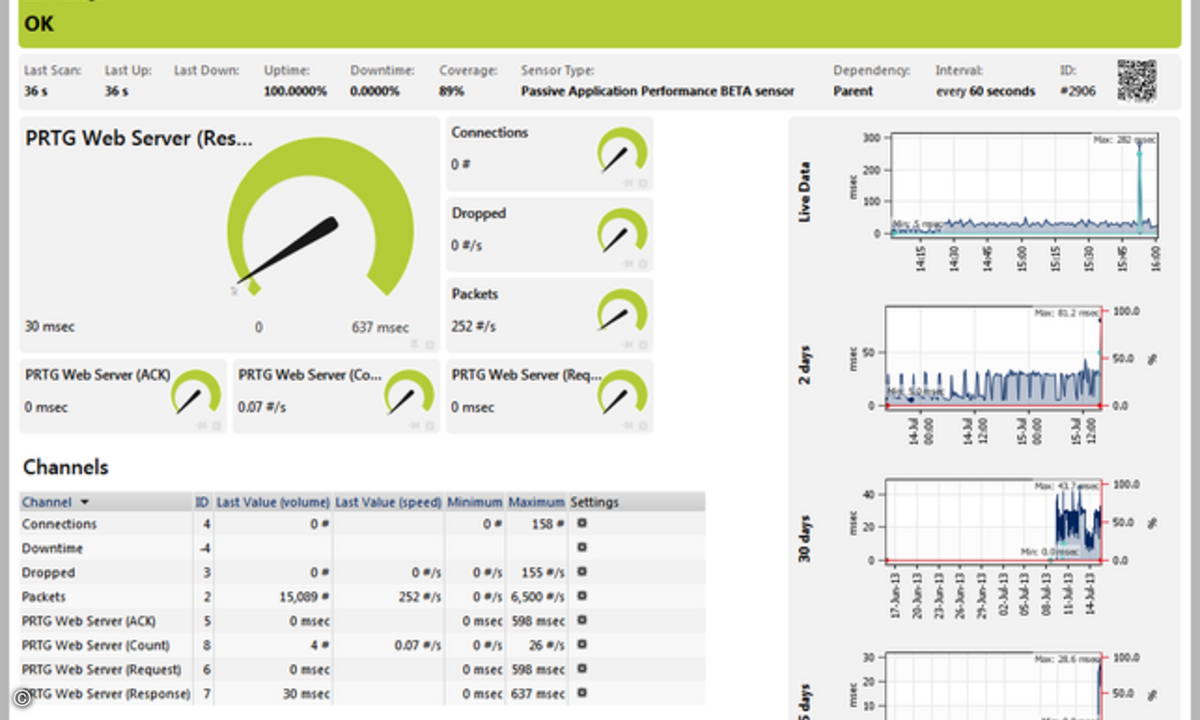
Task: Sort by Last Value (speed) column
Action: click(388, 502)
